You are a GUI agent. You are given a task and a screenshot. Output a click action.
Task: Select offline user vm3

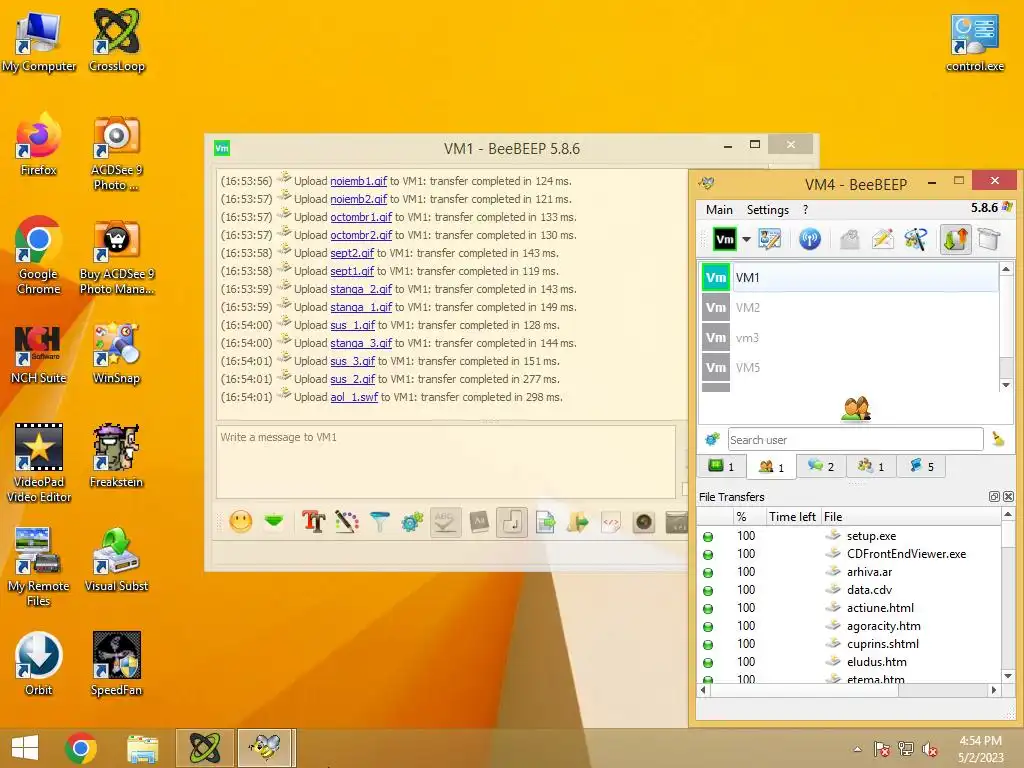tap(850, 338)
